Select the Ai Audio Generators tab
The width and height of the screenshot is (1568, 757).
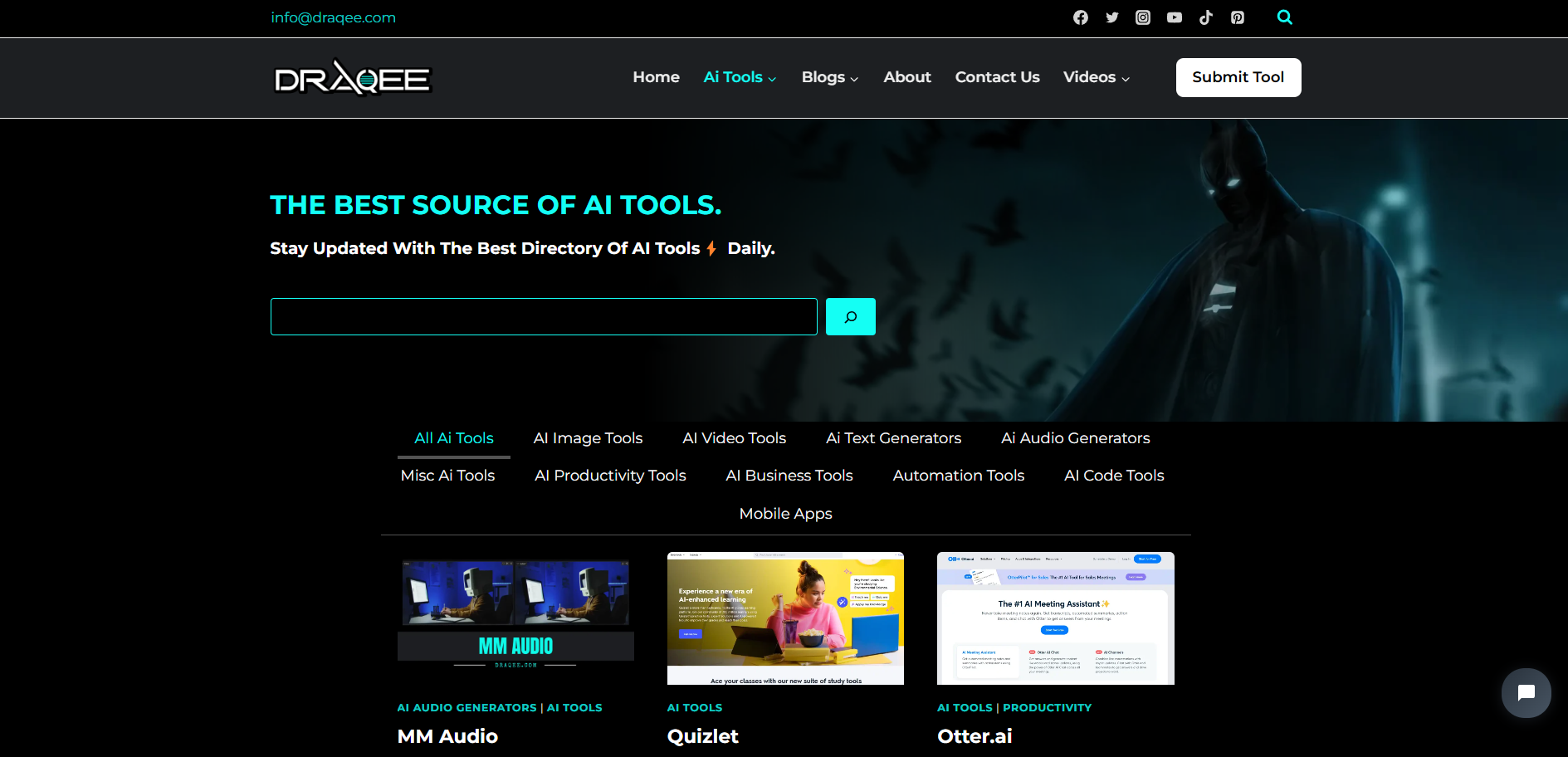1075,438
